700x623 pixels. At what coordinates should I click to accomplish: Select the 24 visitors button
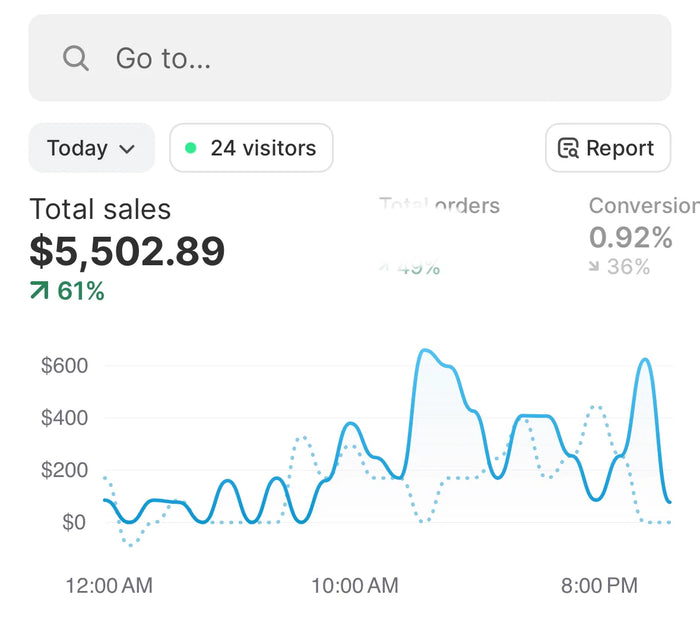pyautogui.click(x=251, y=148)
